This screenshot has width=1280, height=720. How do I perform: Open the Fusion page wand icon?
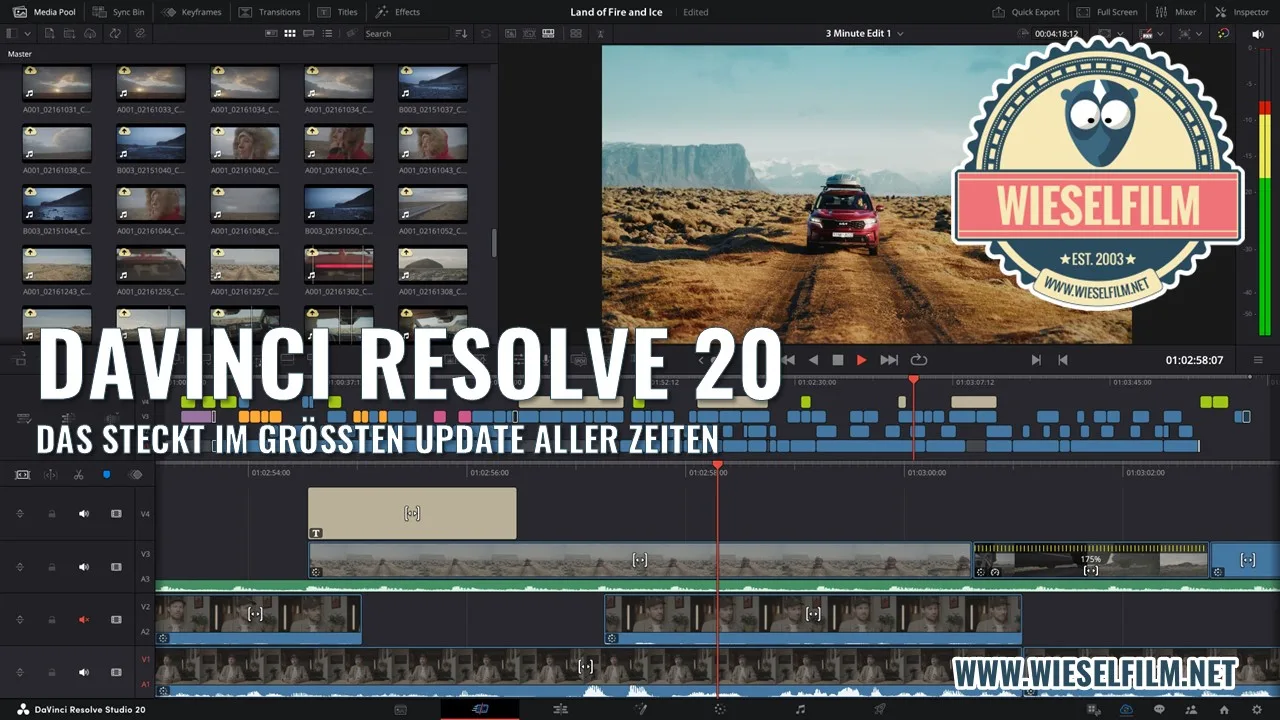[641, 709]
